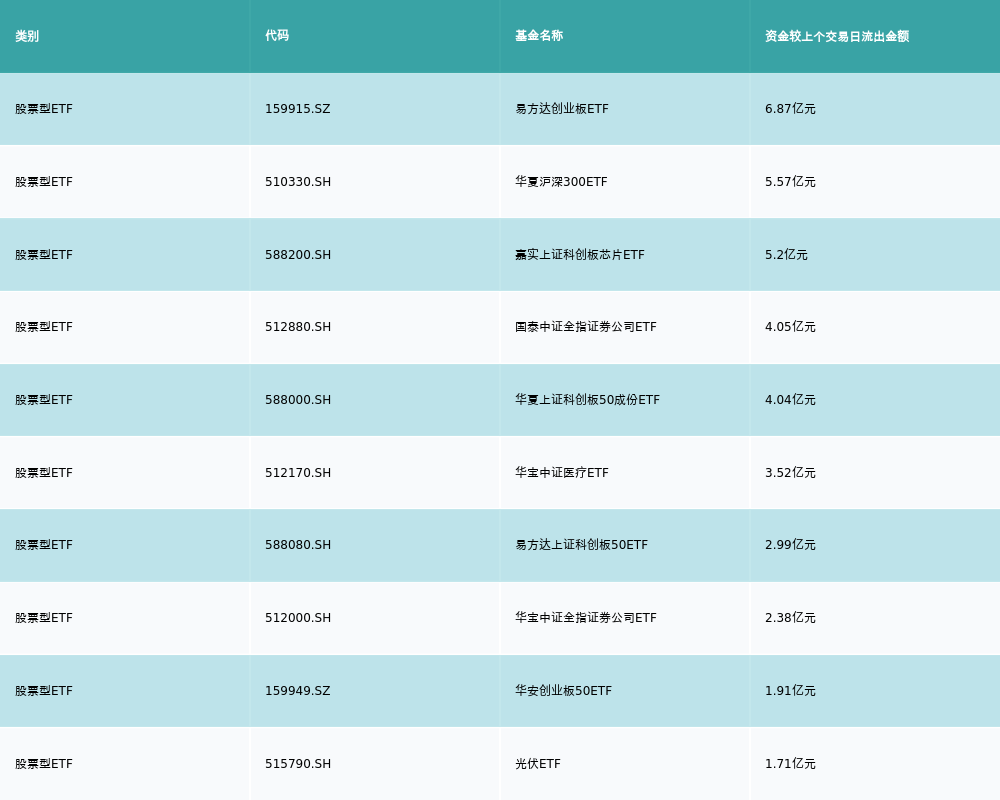This screenshot has height=800, width=1000.
Task: Select code 512880.SH
Action: 298,327
